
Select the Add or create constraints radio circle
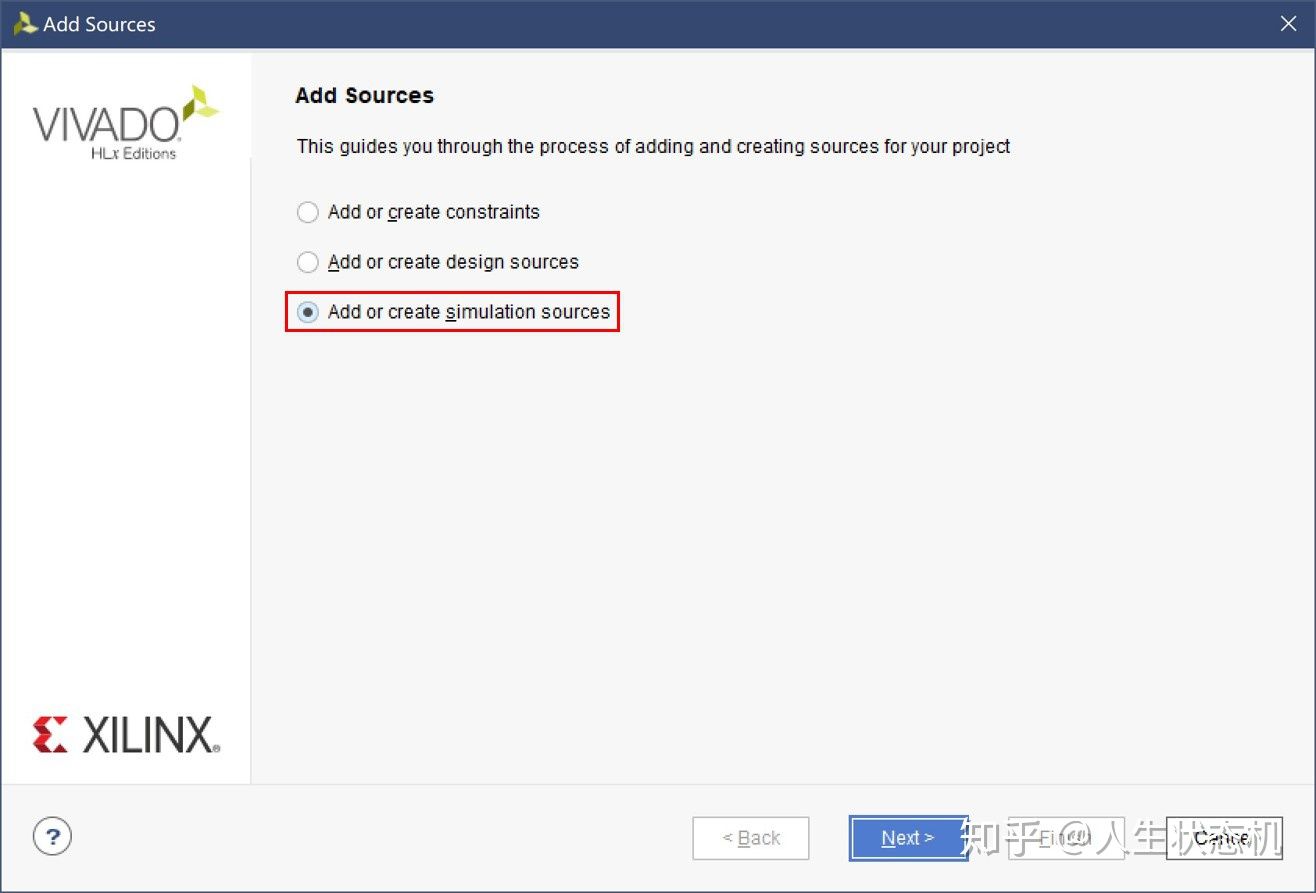(x=308, y=212)
